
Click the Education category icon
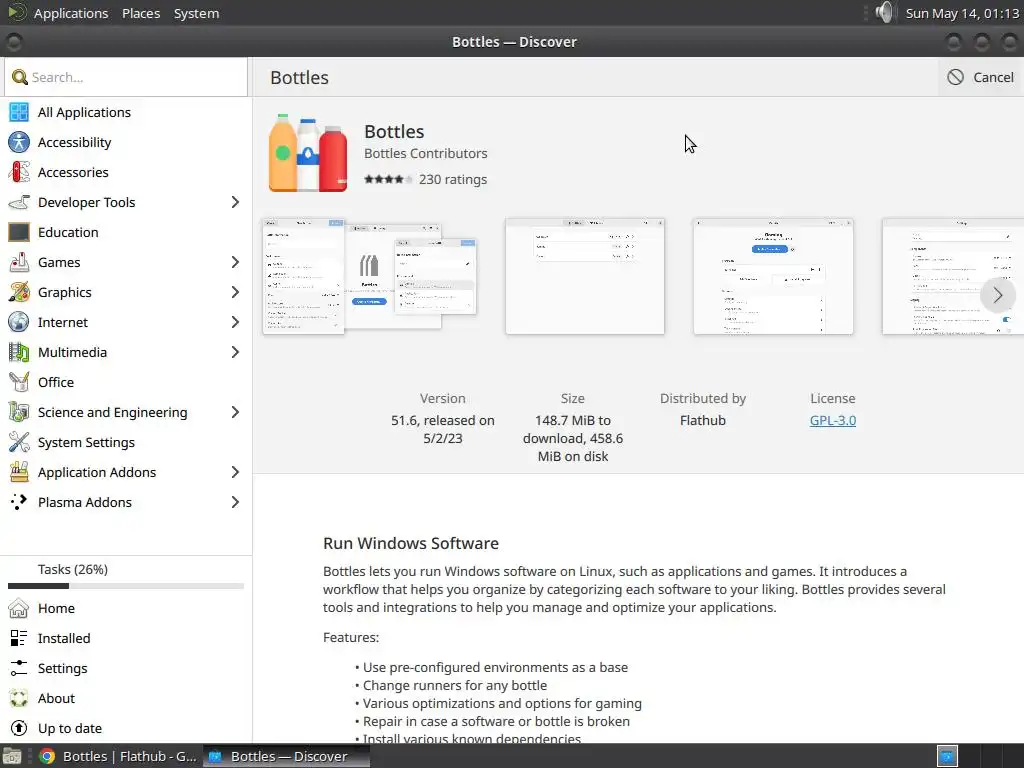[19, 232]
